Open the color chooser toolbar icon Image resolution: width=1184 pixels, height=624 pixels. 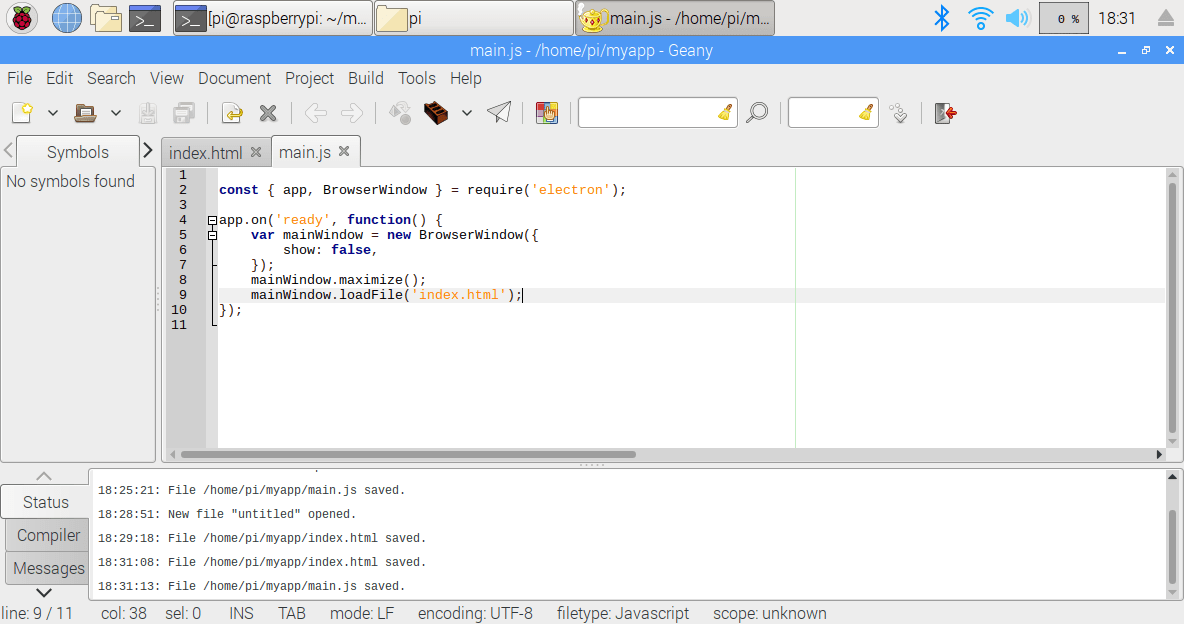pyautogui.click(x=546, y=112)
